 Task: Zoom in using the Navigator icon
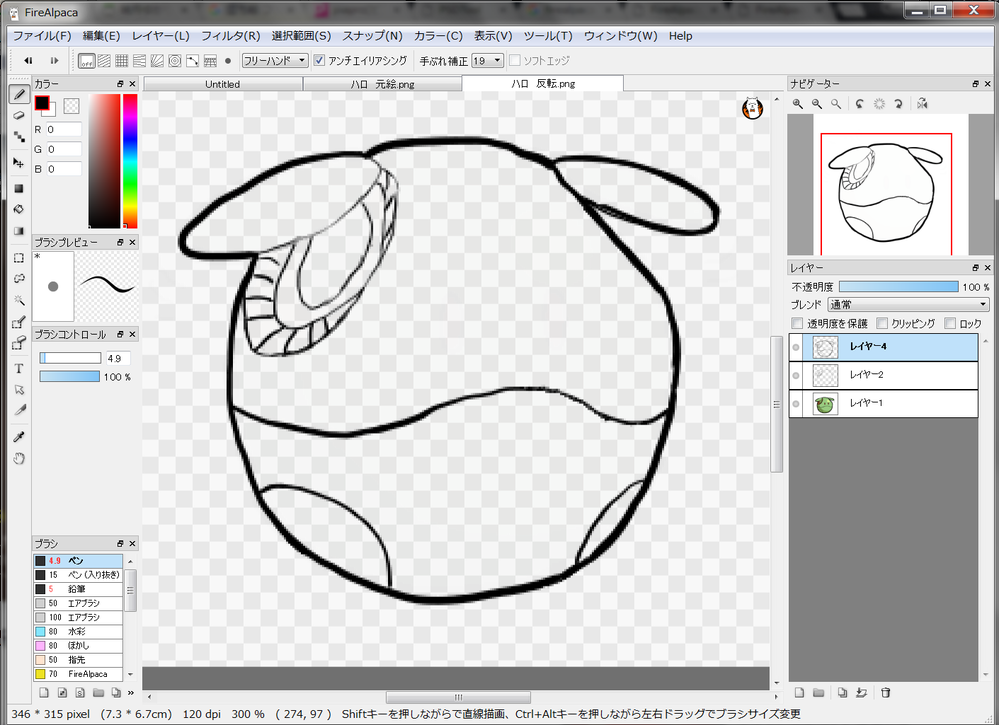[798, 104]
